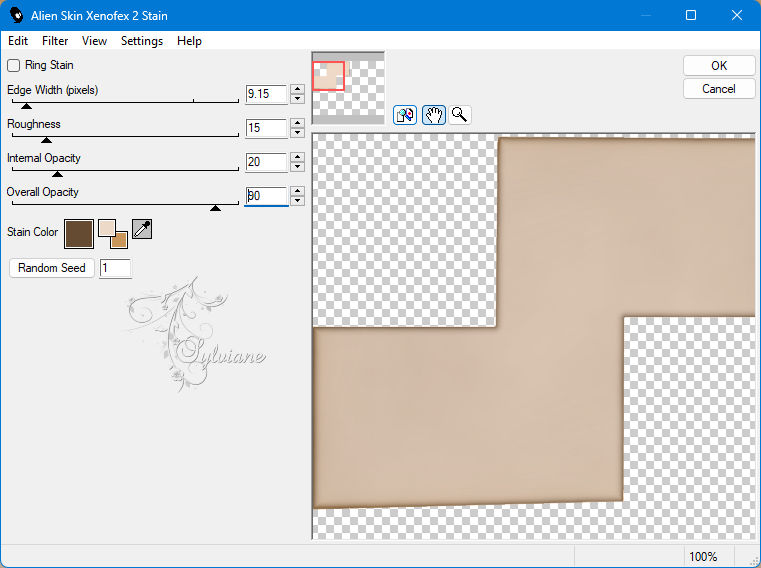This screenshot has width=761, height=568.
Task: Click the navigator thumbnail preview
Action: (x=348, y=88)
